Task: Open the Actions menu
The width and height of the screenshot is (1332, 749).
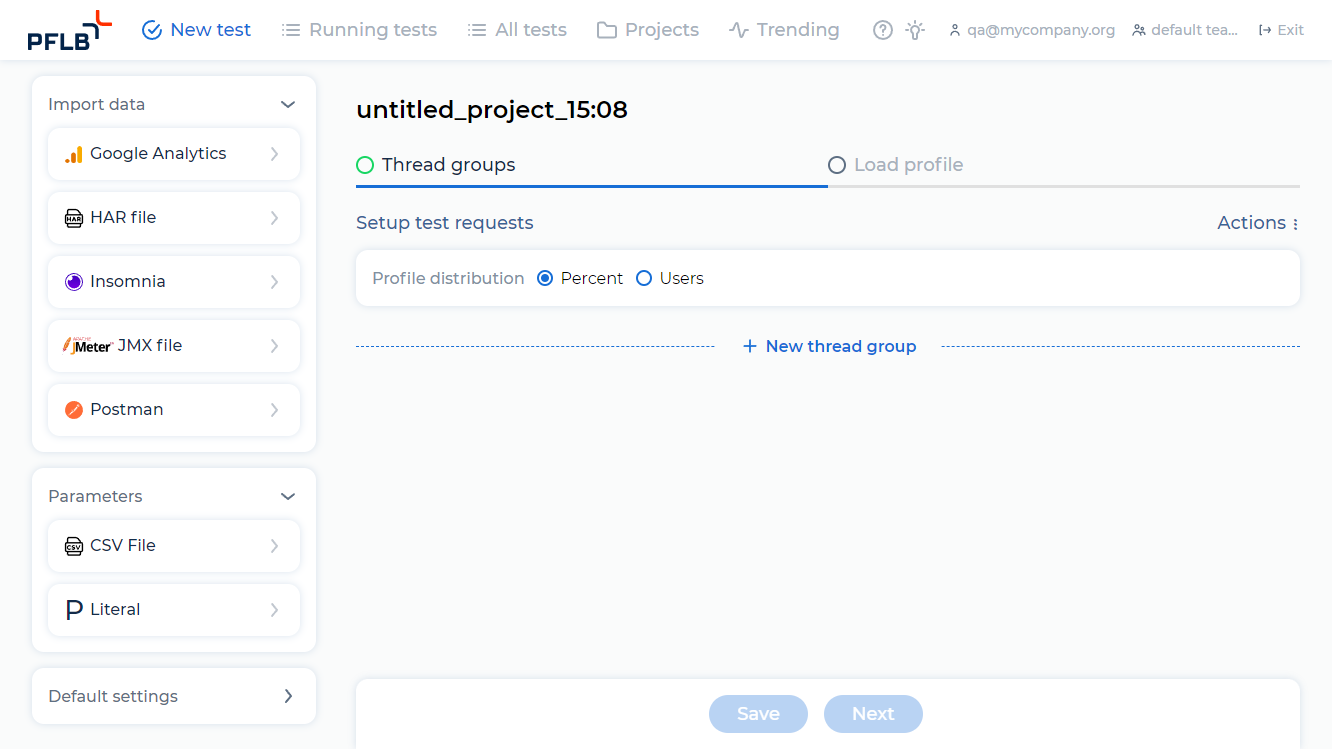Action: (x=1258, y=223)
